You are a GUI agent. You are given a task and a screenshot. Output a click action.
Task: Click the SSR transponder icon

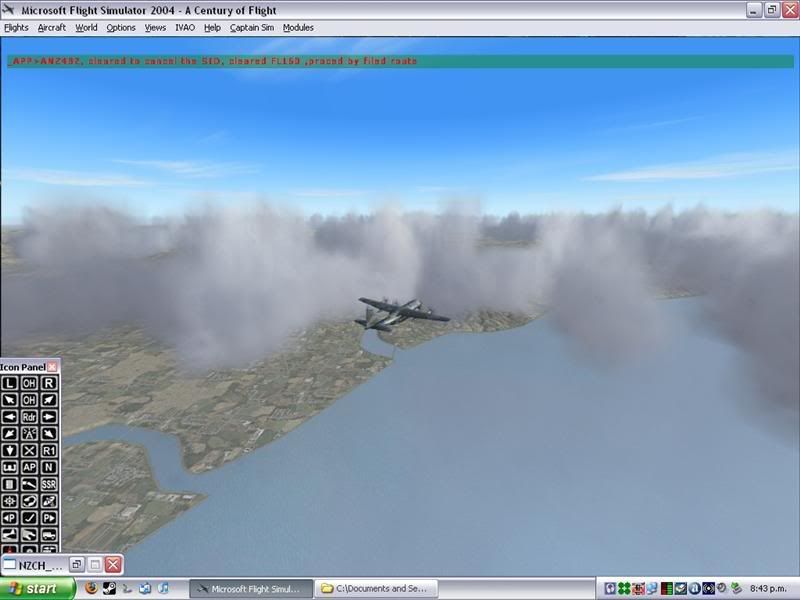tap(49, 484)
